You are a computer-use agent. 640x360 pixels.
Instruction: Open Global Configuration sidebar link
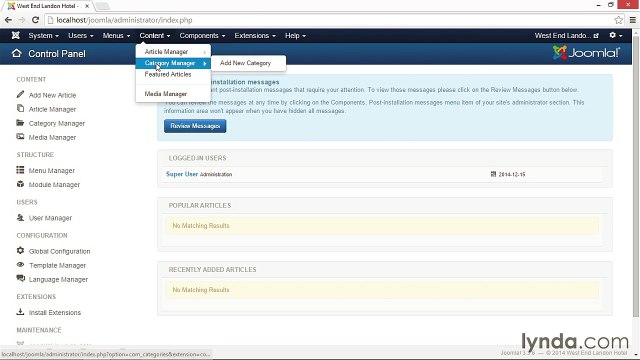[59, 251]
